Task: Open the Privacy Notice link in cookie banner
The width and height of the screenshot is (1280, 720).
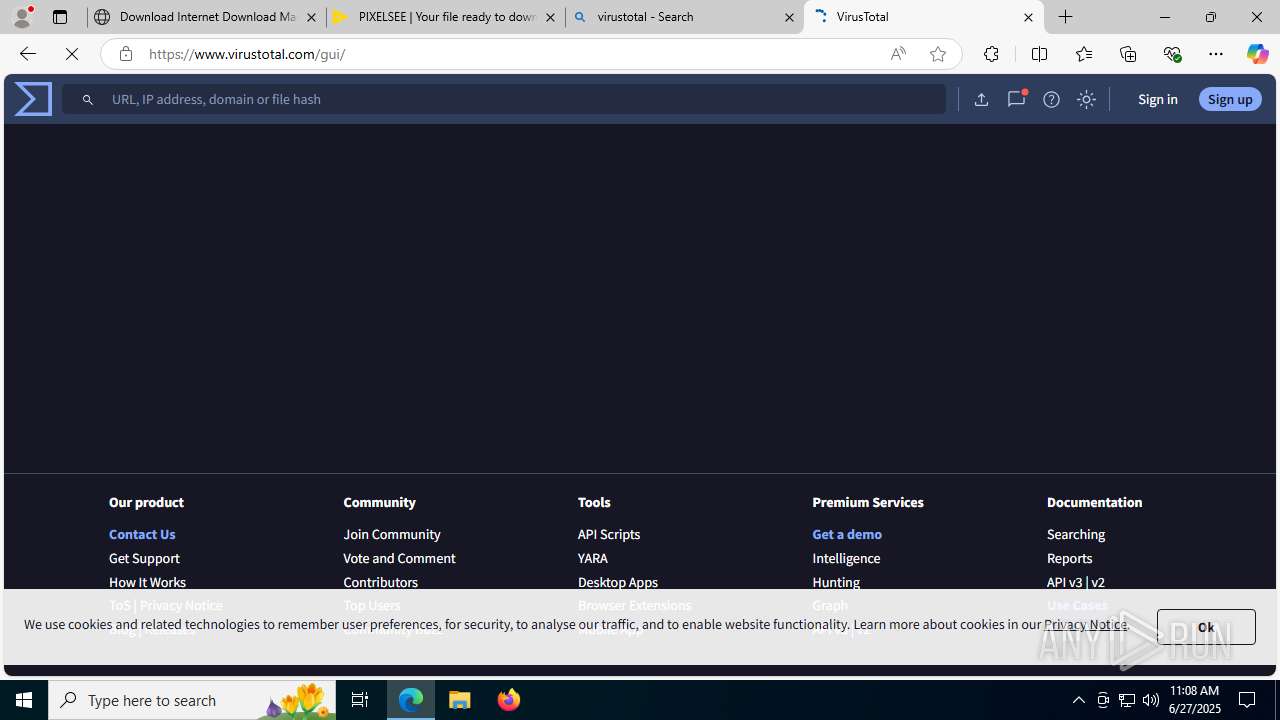Action: 1085,624
